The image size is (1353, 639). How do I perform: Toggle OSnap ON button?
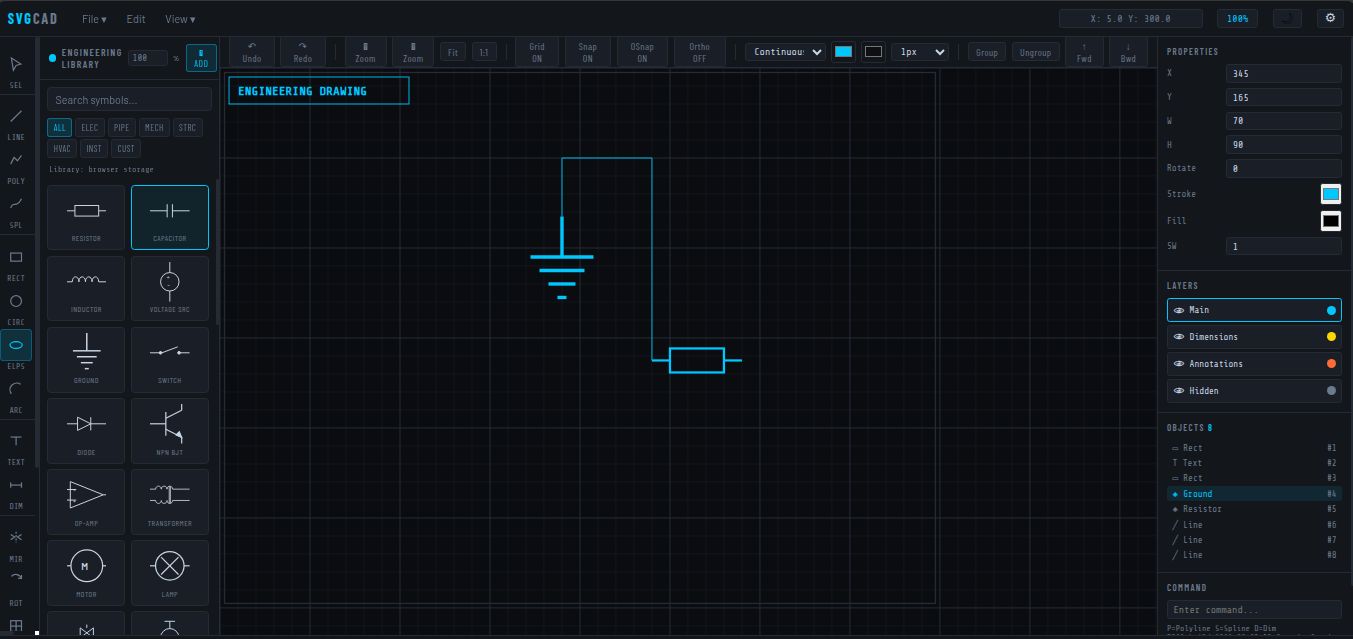click(642, 52)
